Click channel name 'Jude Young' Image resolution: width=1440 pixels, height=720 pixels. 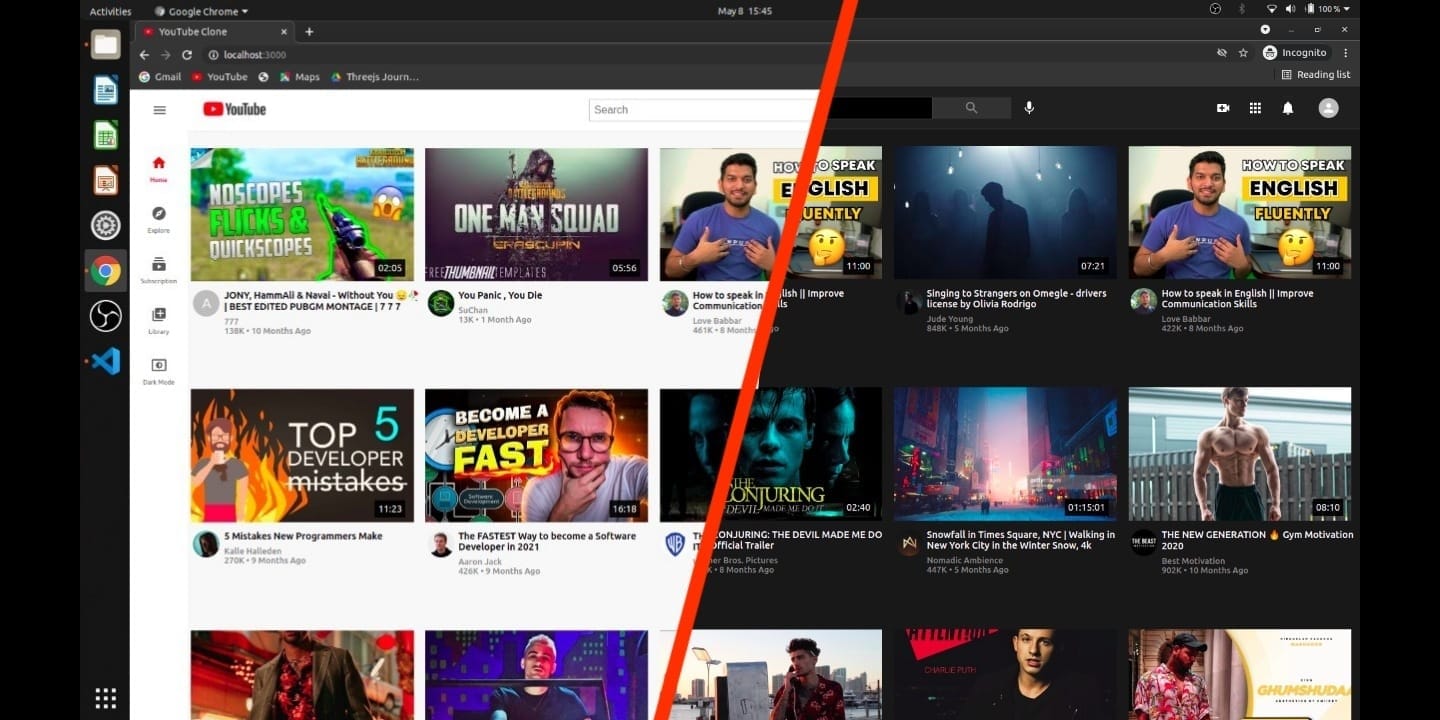pyautogui.click(x=949, y=319)
